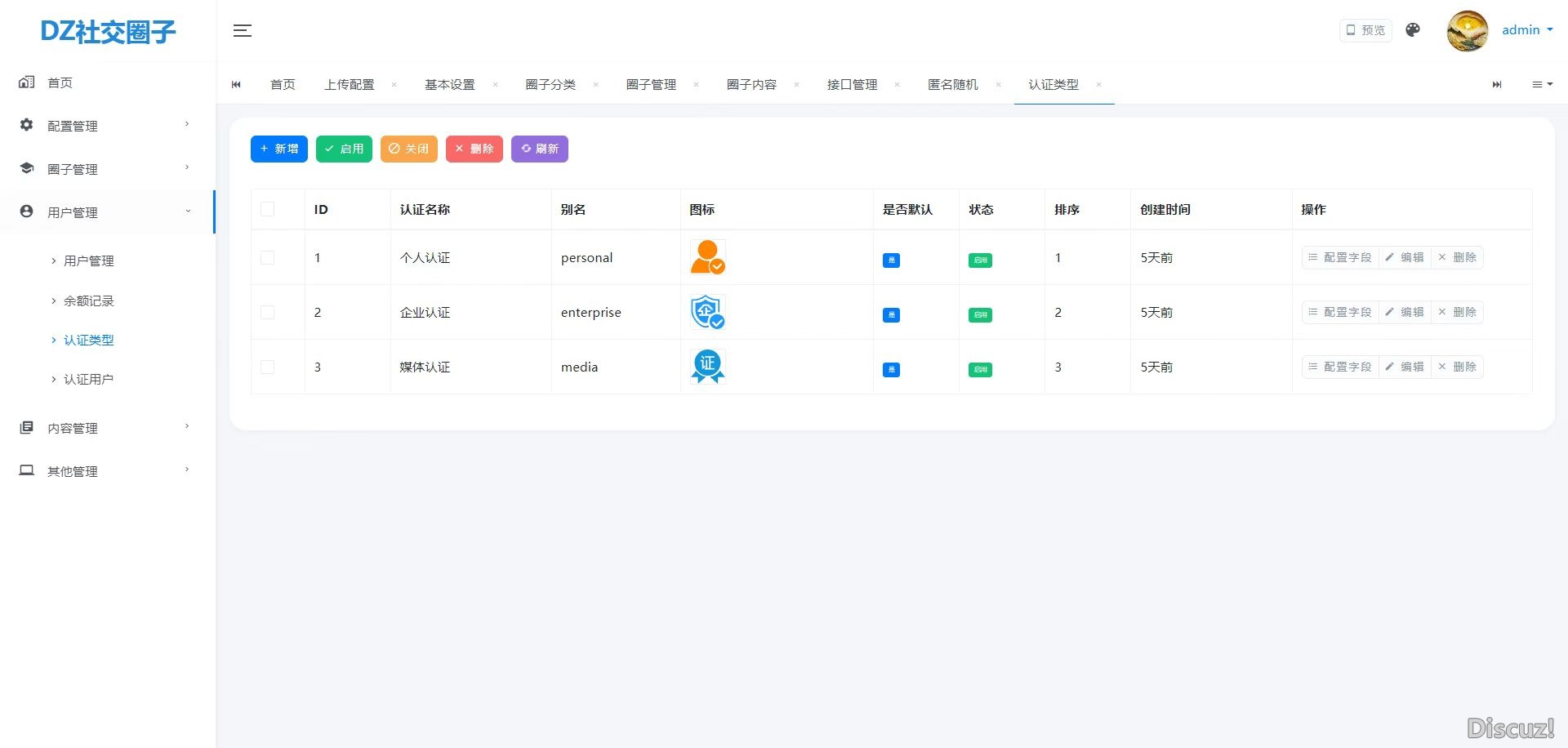Image resolution: width=1568 pixels, height=748 pixels.
Task: Toggle the green status tag for 个人认证
Action: click(x=980, y=260)
